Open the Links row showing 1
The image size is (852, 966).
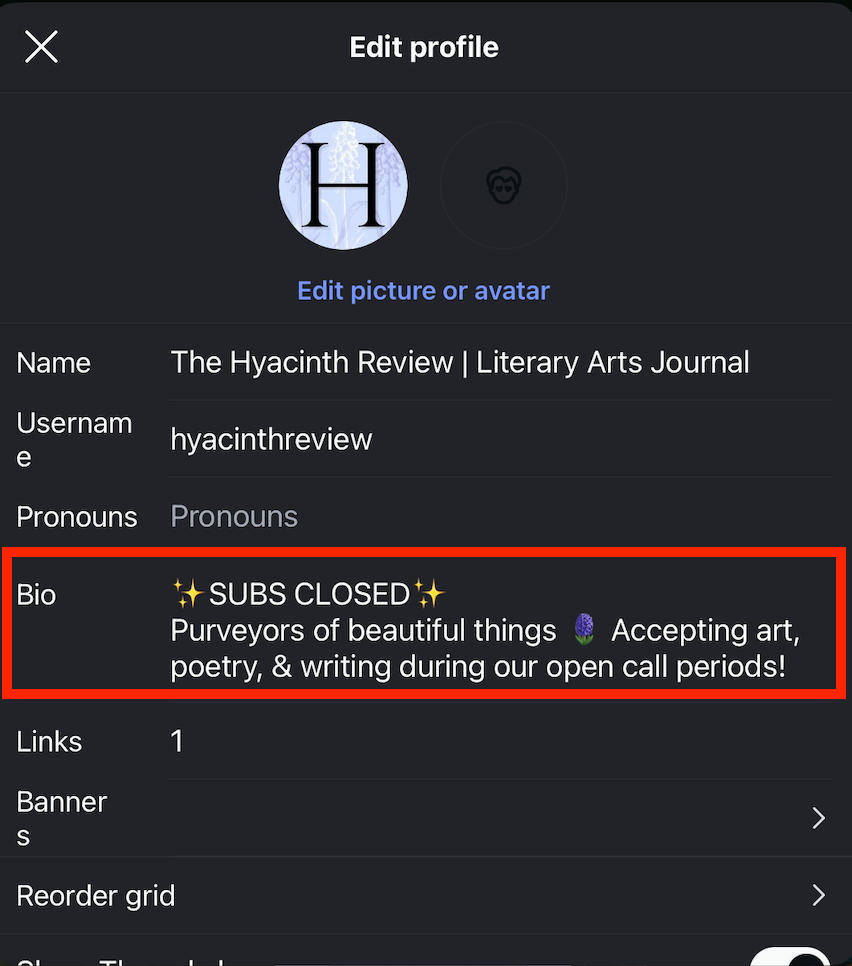426,741
